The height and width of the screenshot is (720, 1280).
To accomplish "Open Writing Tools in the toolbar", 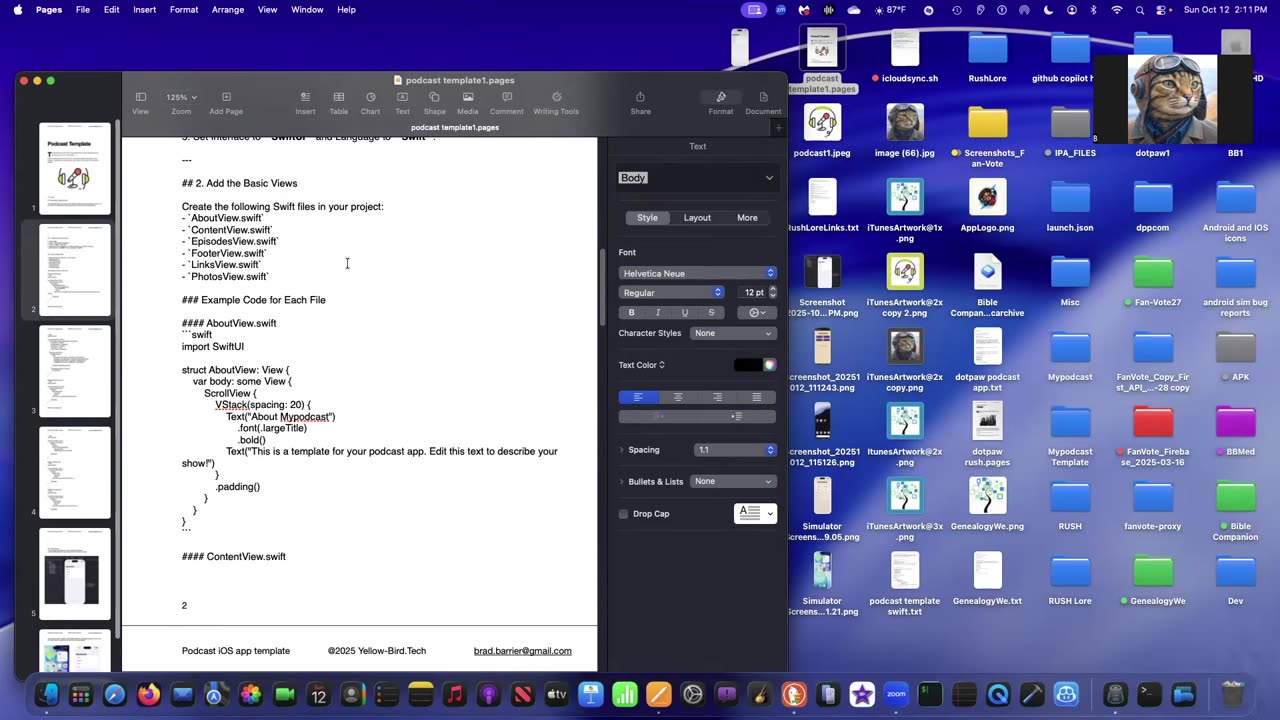I will 556,103.
